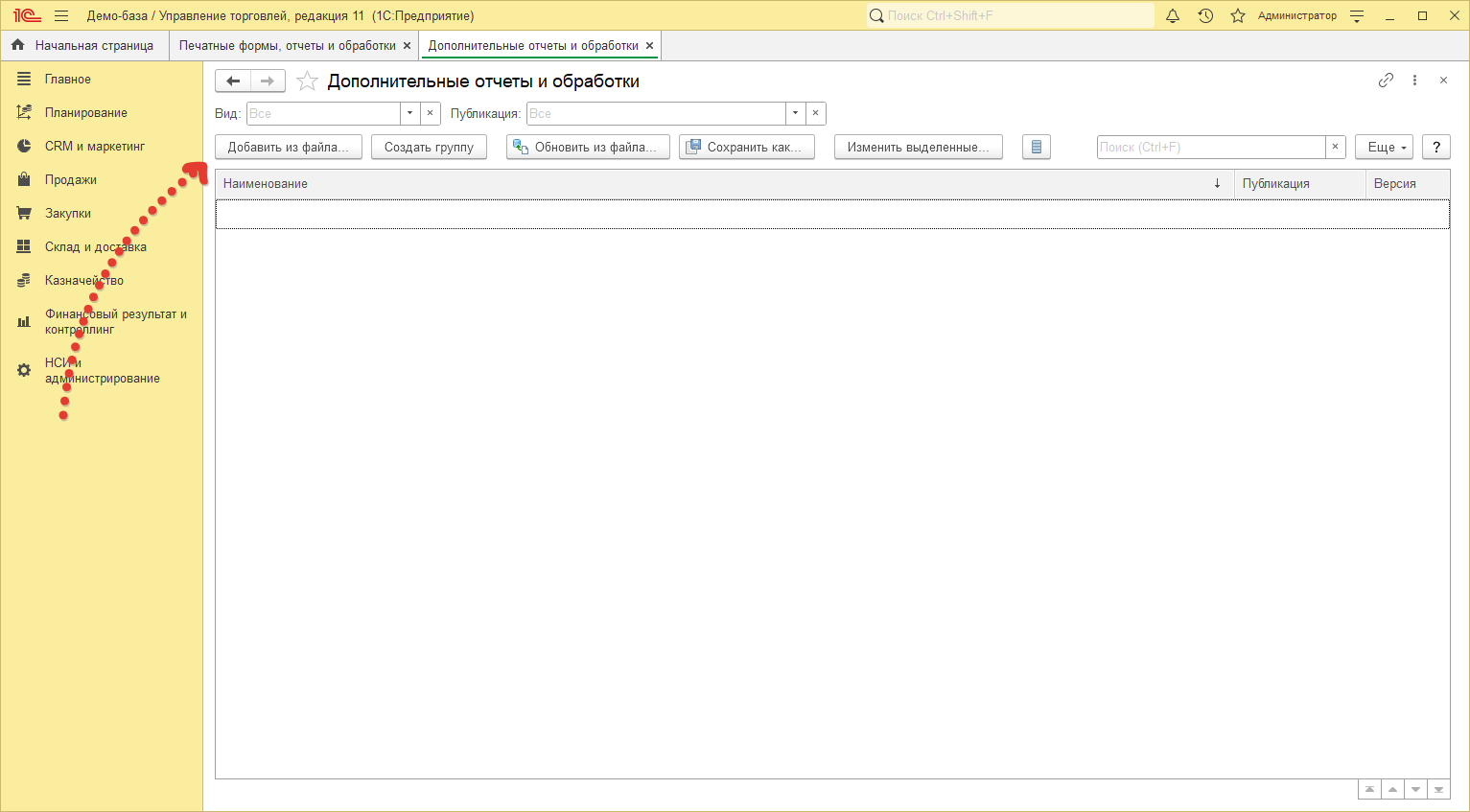Viewport: 1470px width, 812px height.
Task: Open the main hamburger menu
Action: tap(61, 15)
